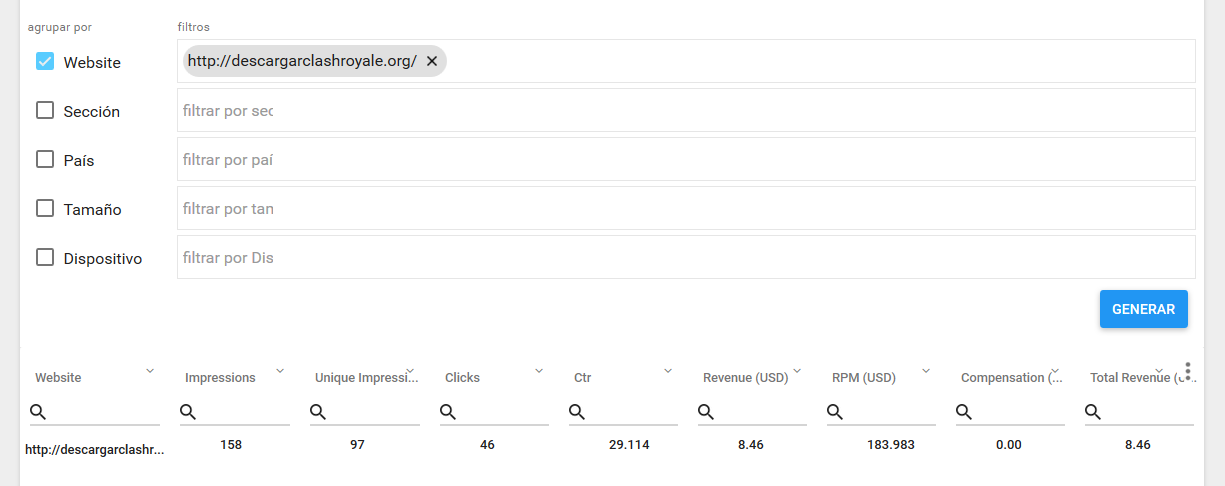The image size is (1225, 486).
Task: Click the descargarclashr... website row link
Action: 94,450
